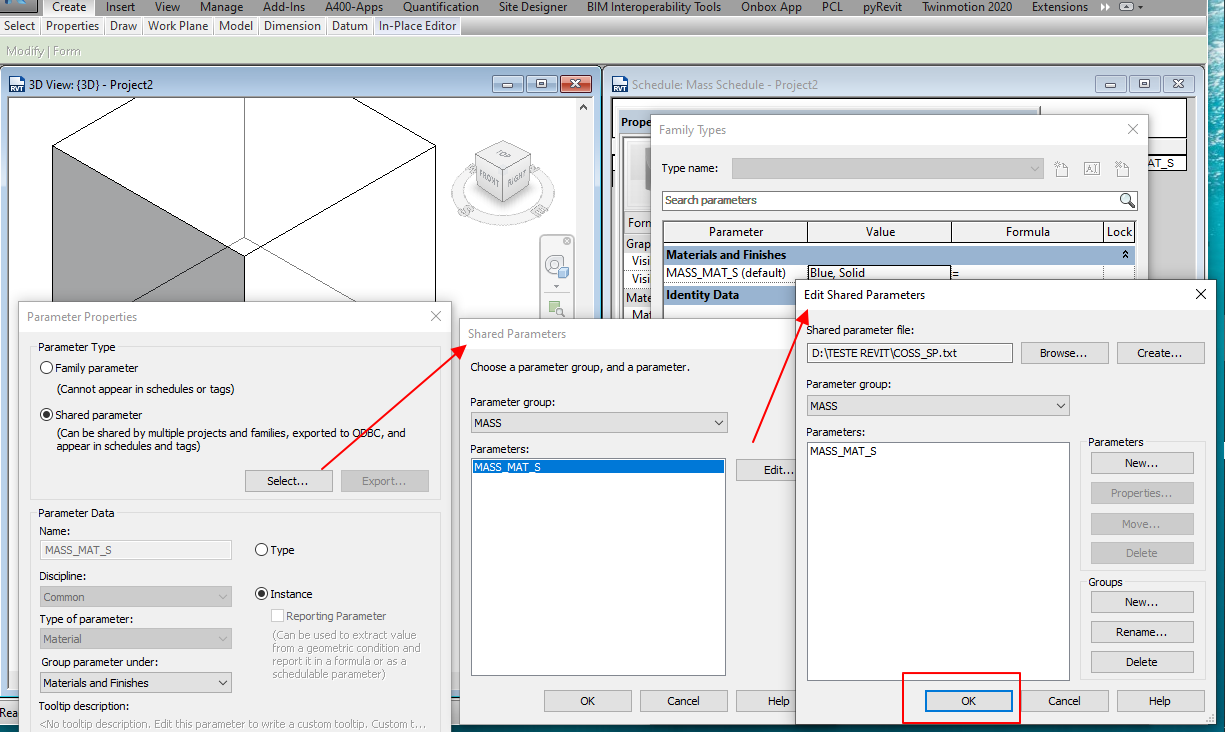
Task: Delete the current type in Family Types
Action: click(x=1121, y=168)
